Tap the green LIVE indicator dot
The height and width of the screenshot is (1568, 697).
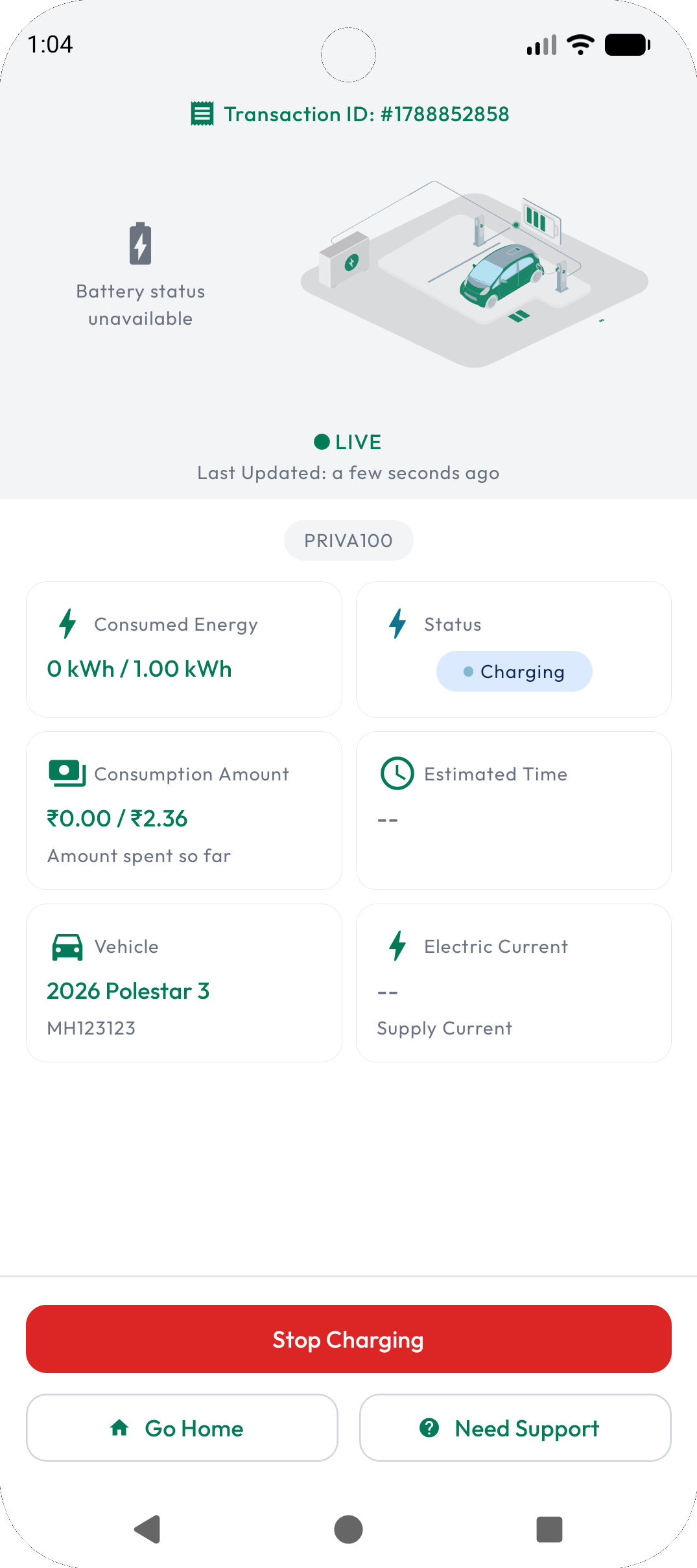[x=322, y=442]
